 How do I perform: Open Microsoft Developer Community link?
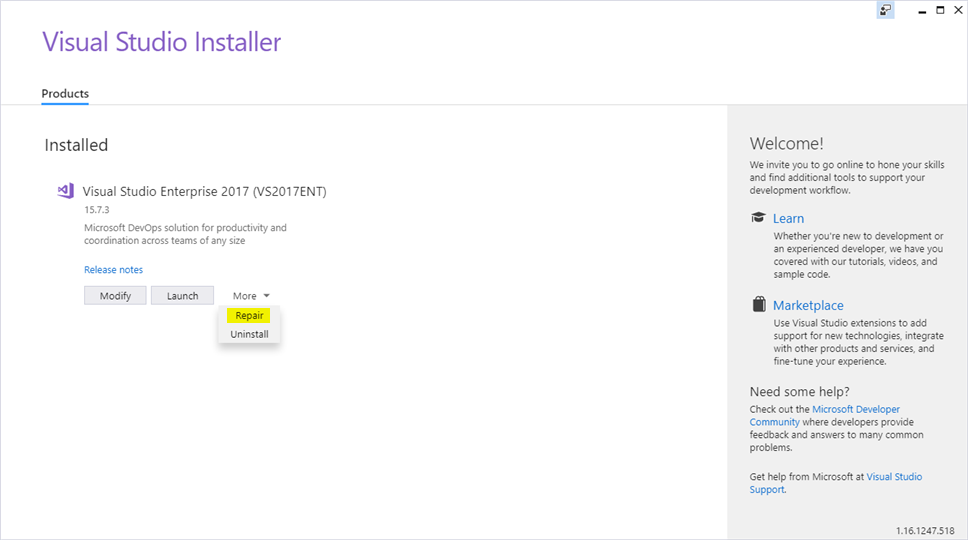825,415
